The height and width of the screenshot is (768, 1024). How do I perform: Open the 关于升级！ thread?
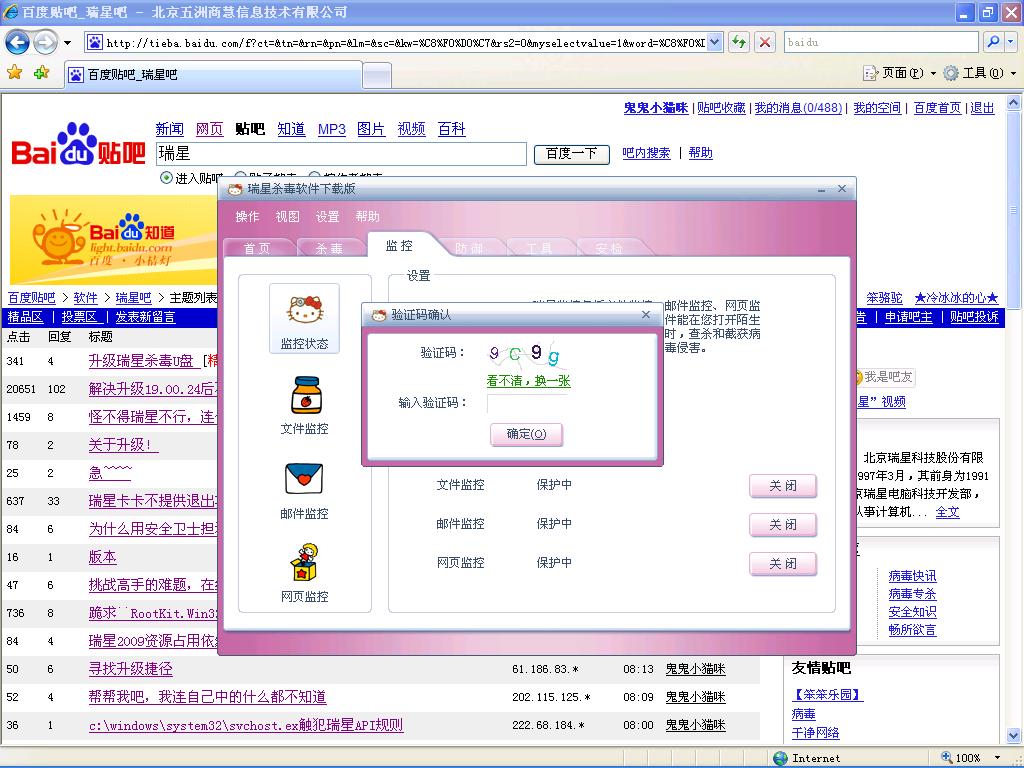coord(123,445)
